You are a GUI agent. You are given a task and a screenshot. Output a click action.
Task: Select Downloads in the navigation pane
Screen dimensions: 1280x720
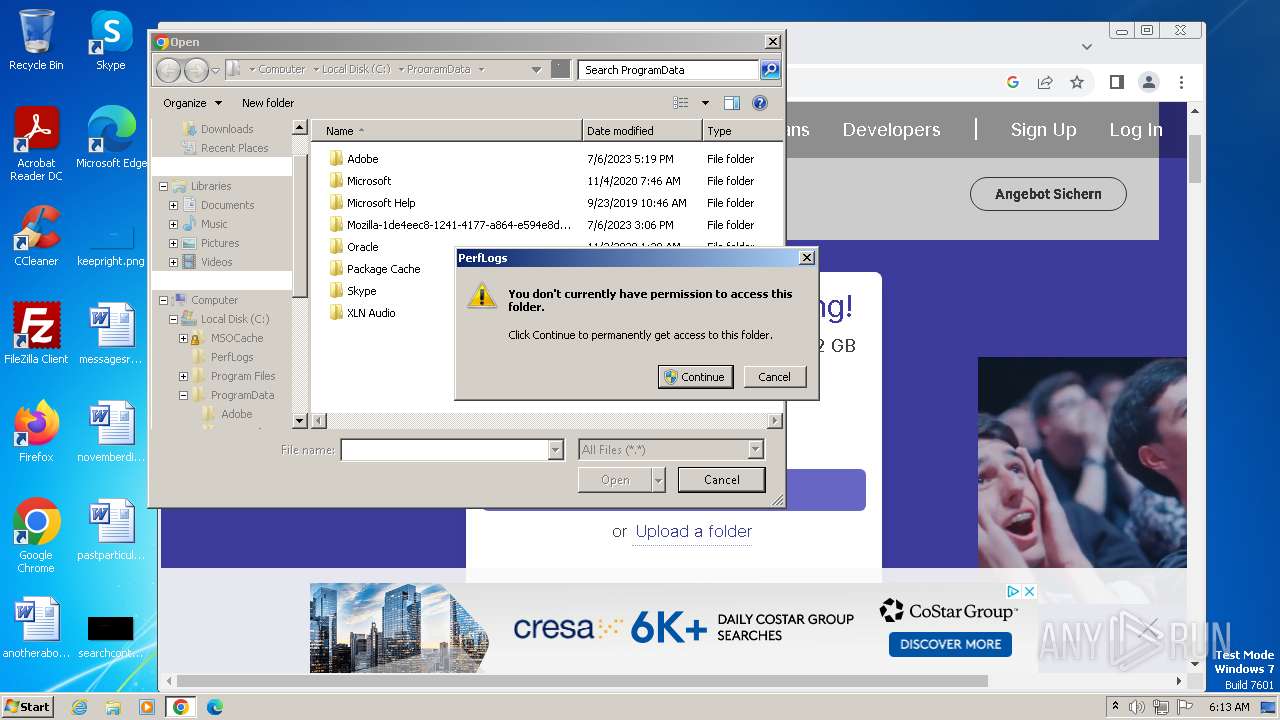pos(227,129)
